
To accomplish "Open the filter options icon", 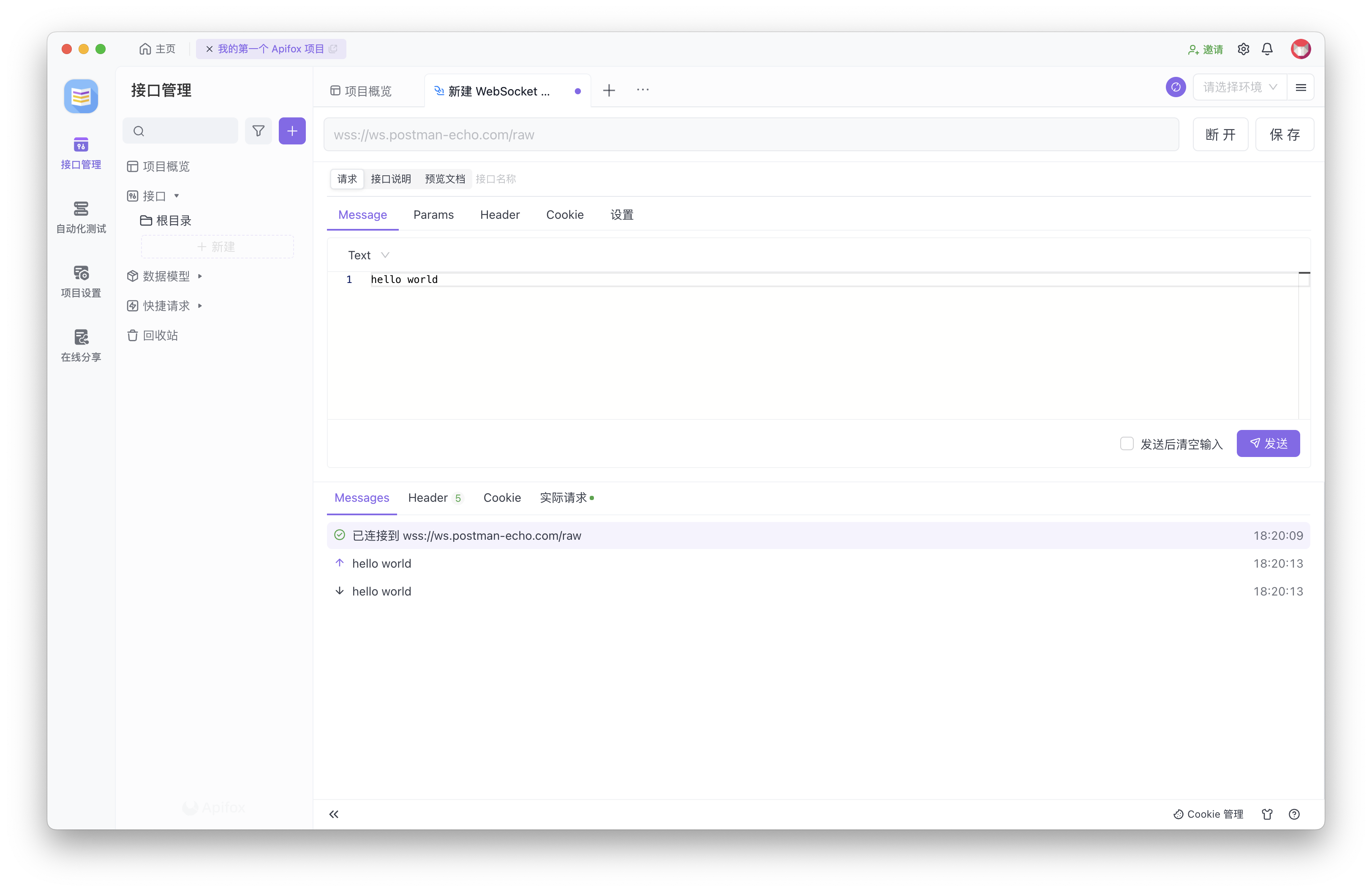I will click(258, 131).
